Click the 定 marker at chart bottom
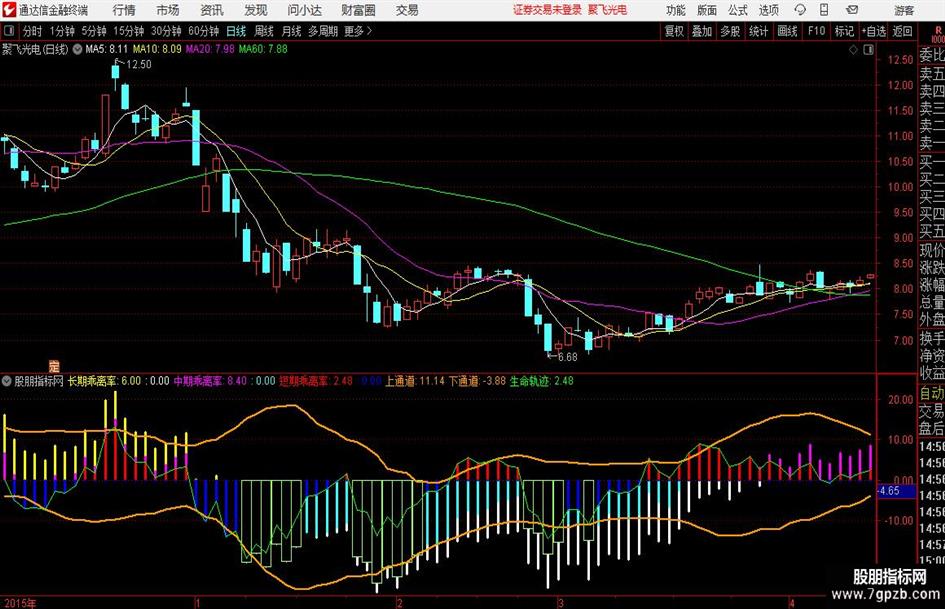 coord(54,365)
